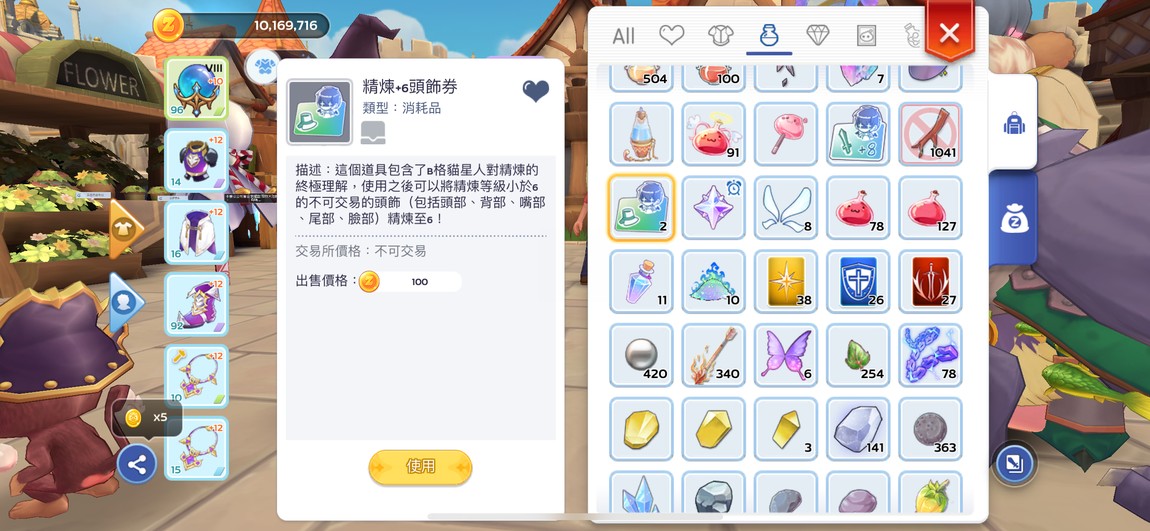
Task: Select the equipped crystal orb weapon slot
Action: click(x=197, y=88)
